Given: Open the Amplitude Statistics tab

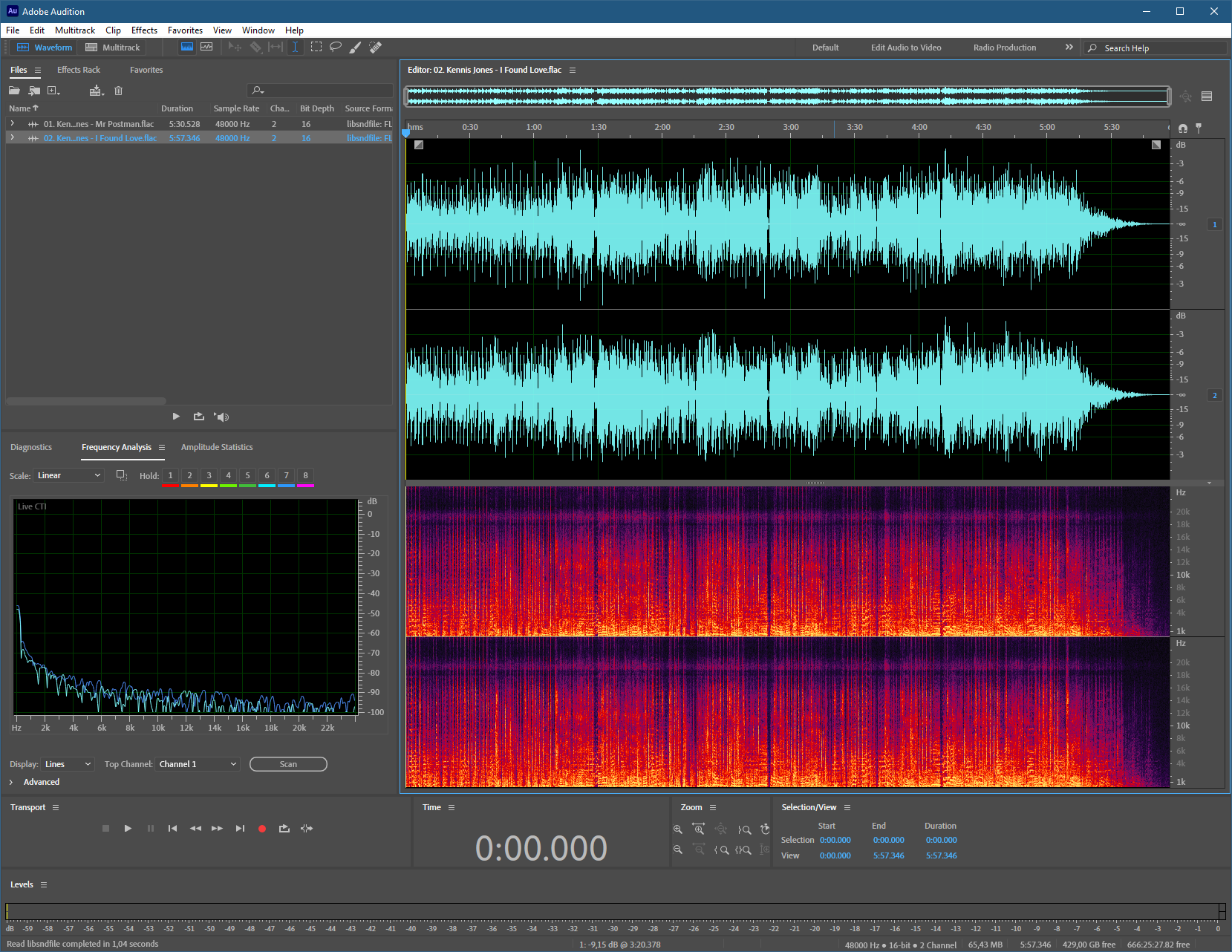Looking at the screenshot, I should pyautogui.click(x=217, y=447).
